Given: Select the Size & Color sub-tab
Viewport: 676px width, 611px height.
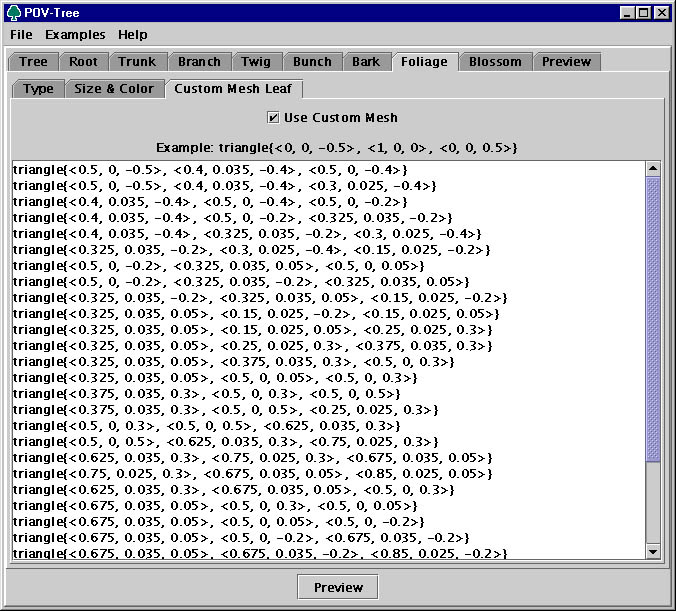Looking at the screenshot, I should click(x=114, y=89).
